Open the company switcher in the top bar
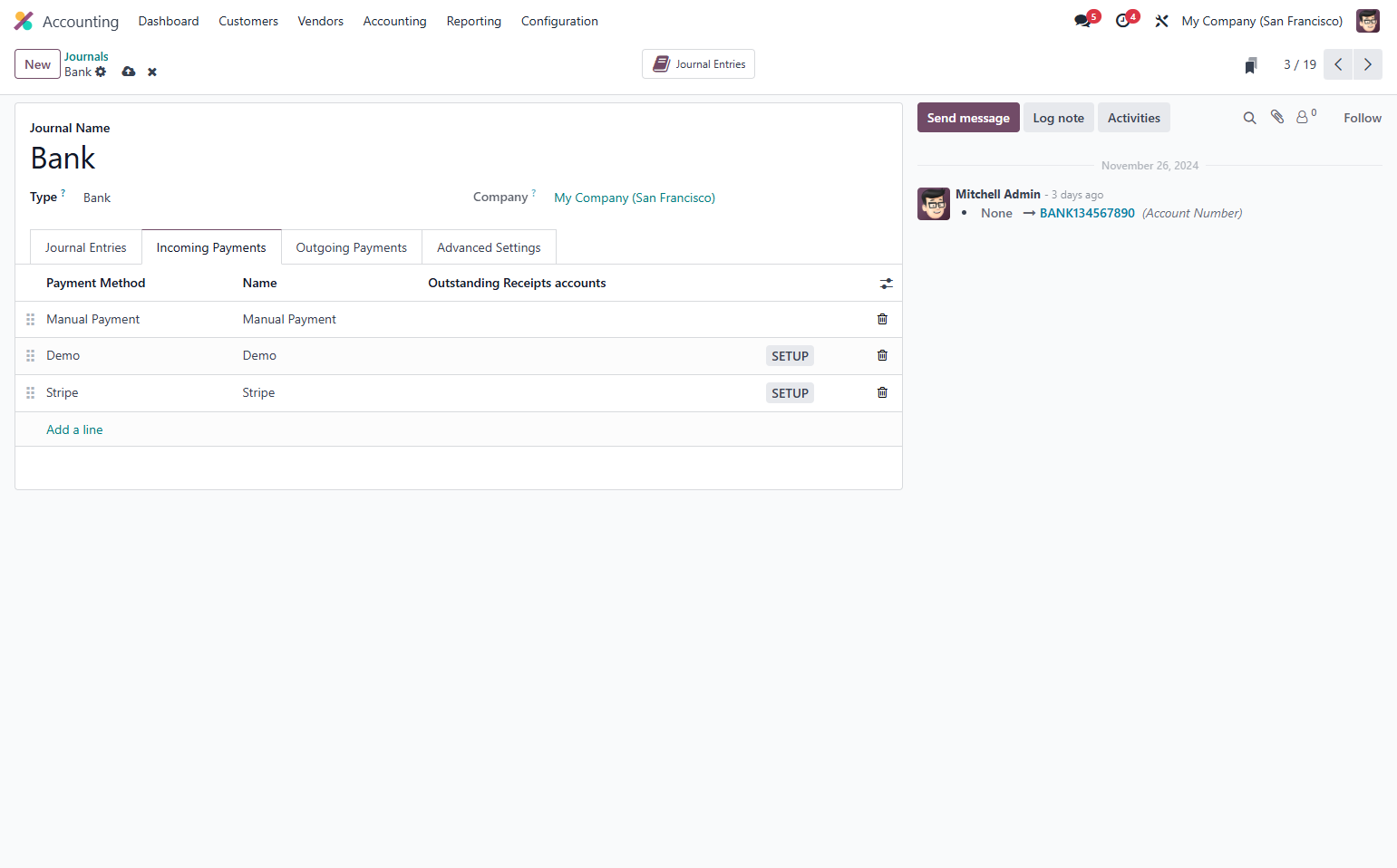Screen dimensions: 1397x868 point(1262,21)
